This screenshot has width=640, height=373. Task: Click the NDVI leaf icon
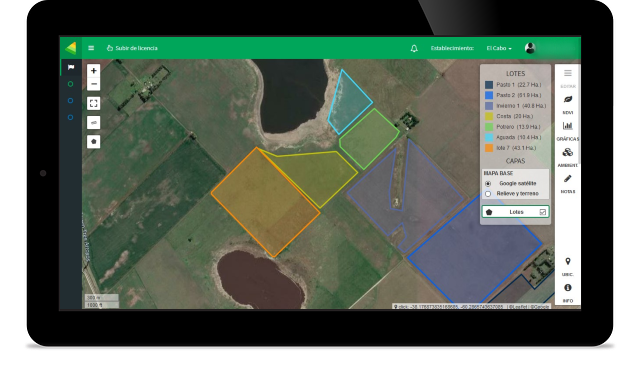(567, 100)
